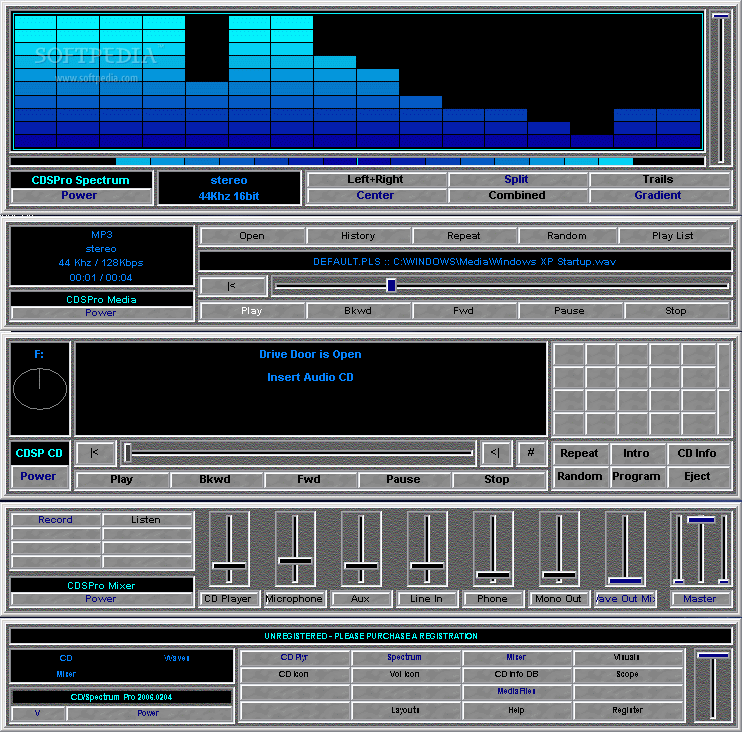Viewport: 742px width, 732px height.
Task: Click the # track number button
Action: pos(531,453)
